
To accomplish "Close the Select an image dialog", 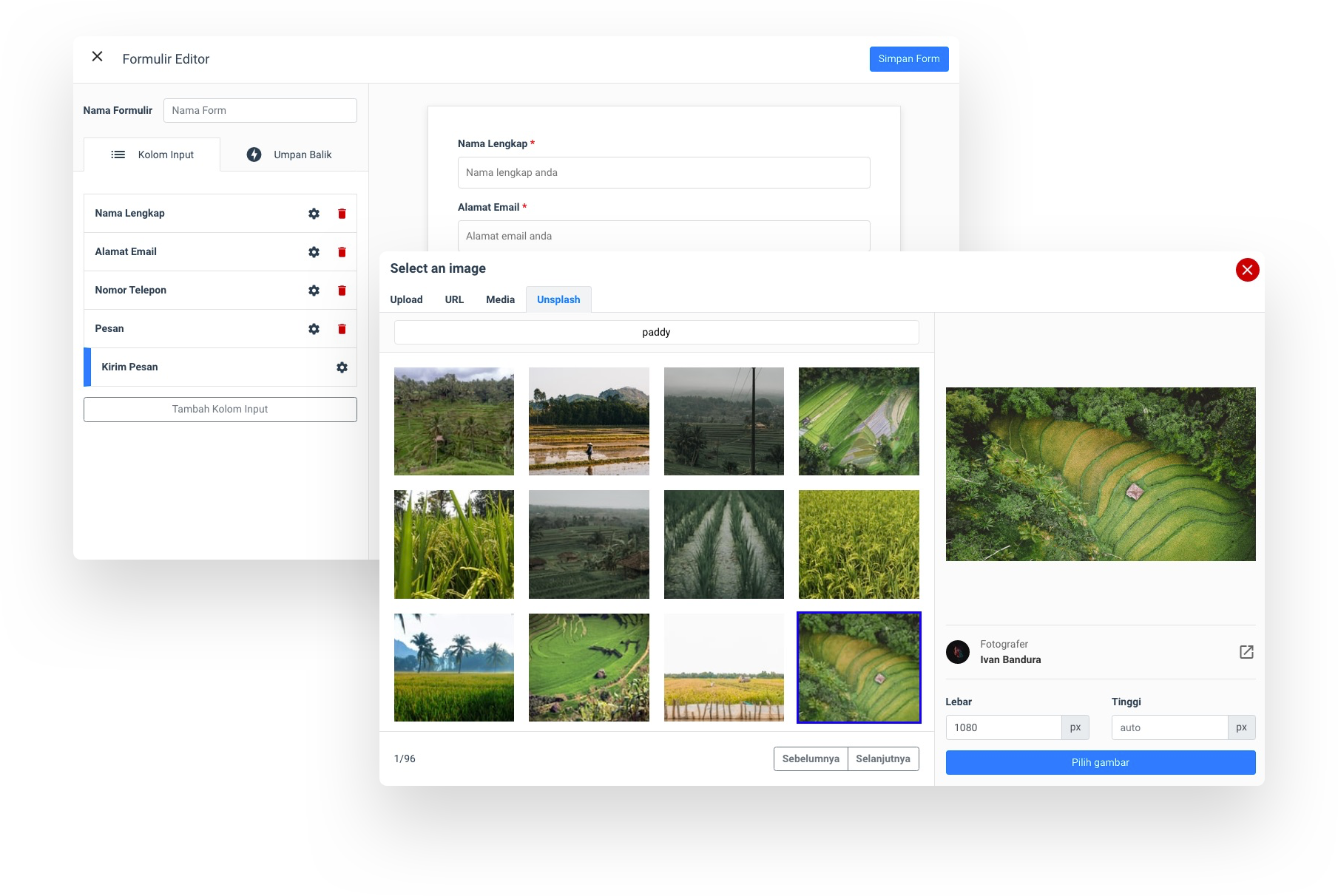I will click(1247, 270).
